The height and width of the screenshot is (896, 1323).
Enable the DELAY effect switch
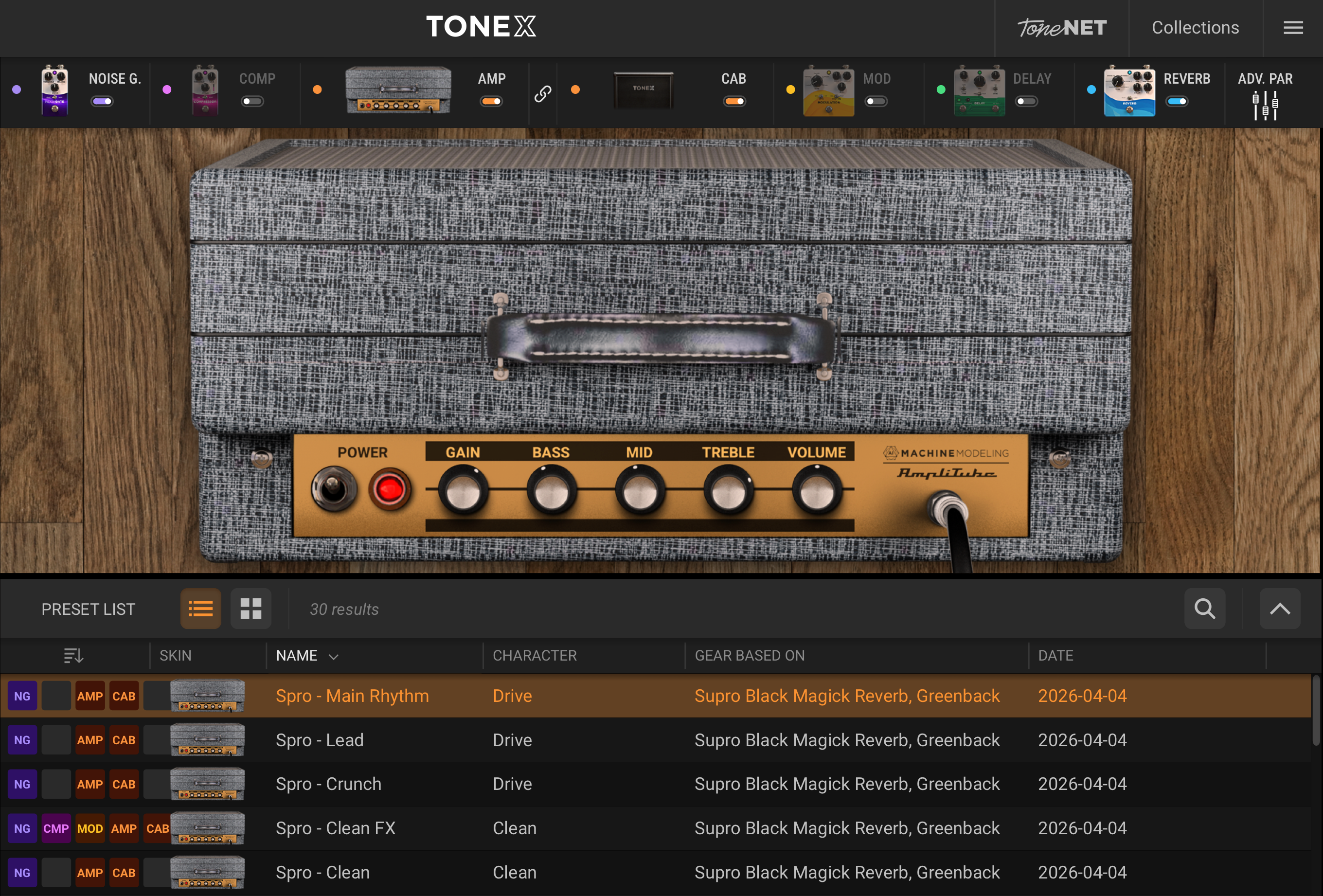(x=1026, y=101)
